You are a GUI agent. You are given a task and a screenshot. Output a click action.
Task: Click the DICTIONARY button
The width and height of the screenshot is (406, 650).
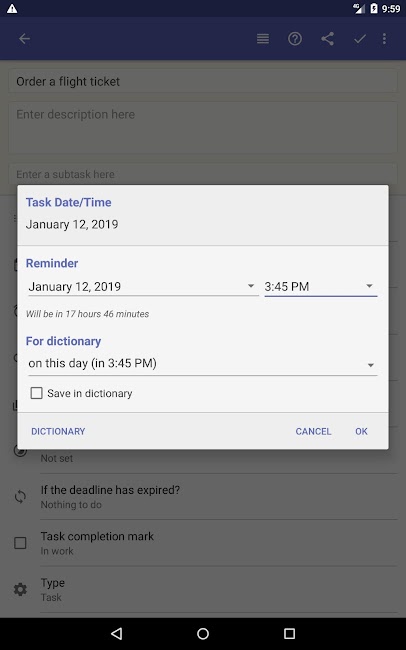[58, 431]
